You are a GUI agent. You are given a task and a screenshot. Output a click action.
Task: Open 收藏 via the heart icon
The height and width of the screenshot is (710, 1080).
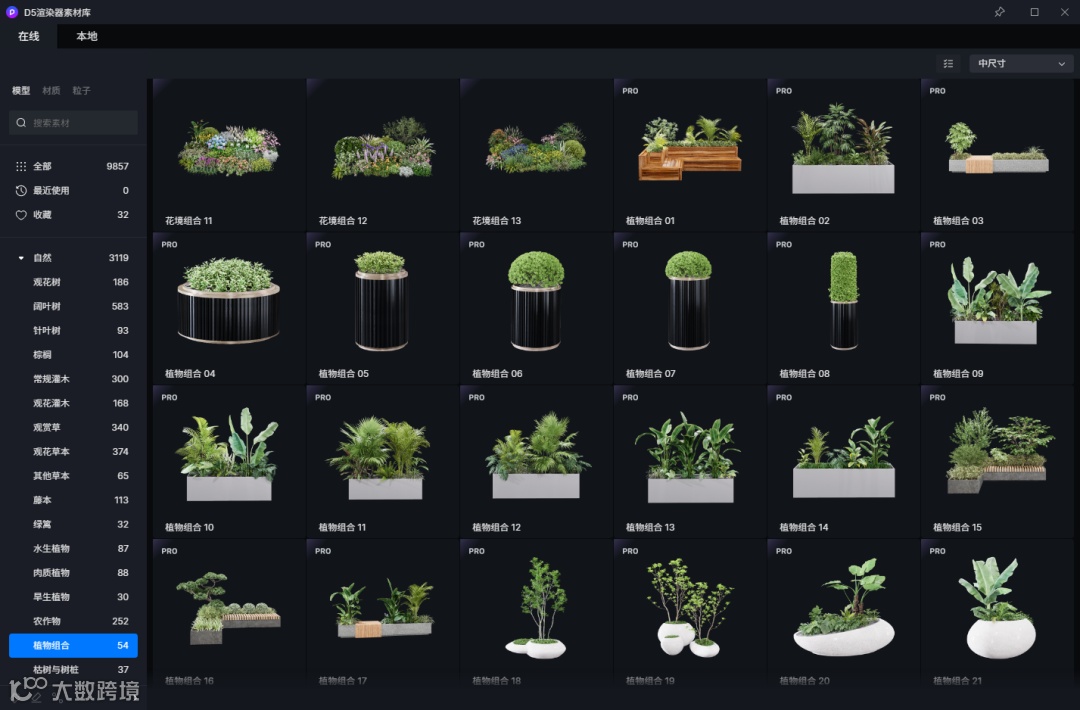pyautogui.click(x=21, y=215)
